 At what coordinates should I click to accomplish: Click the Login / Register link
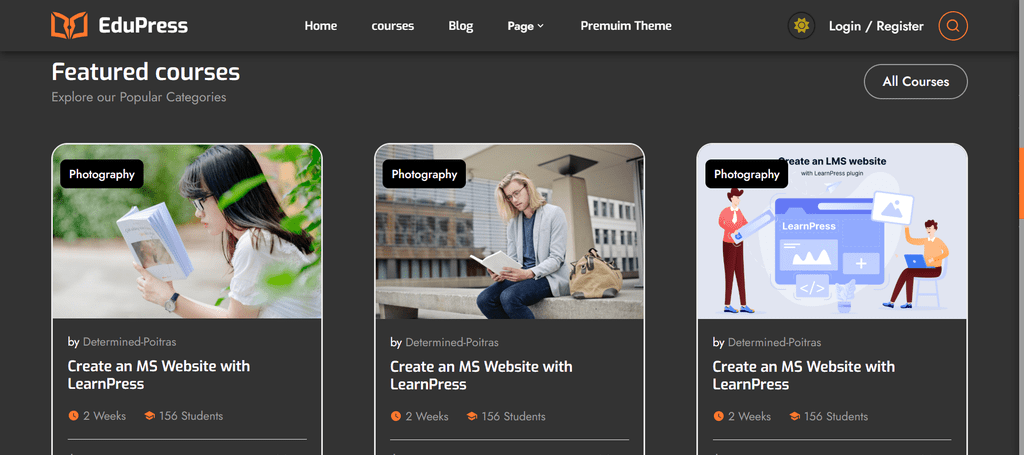coord(876,26)
